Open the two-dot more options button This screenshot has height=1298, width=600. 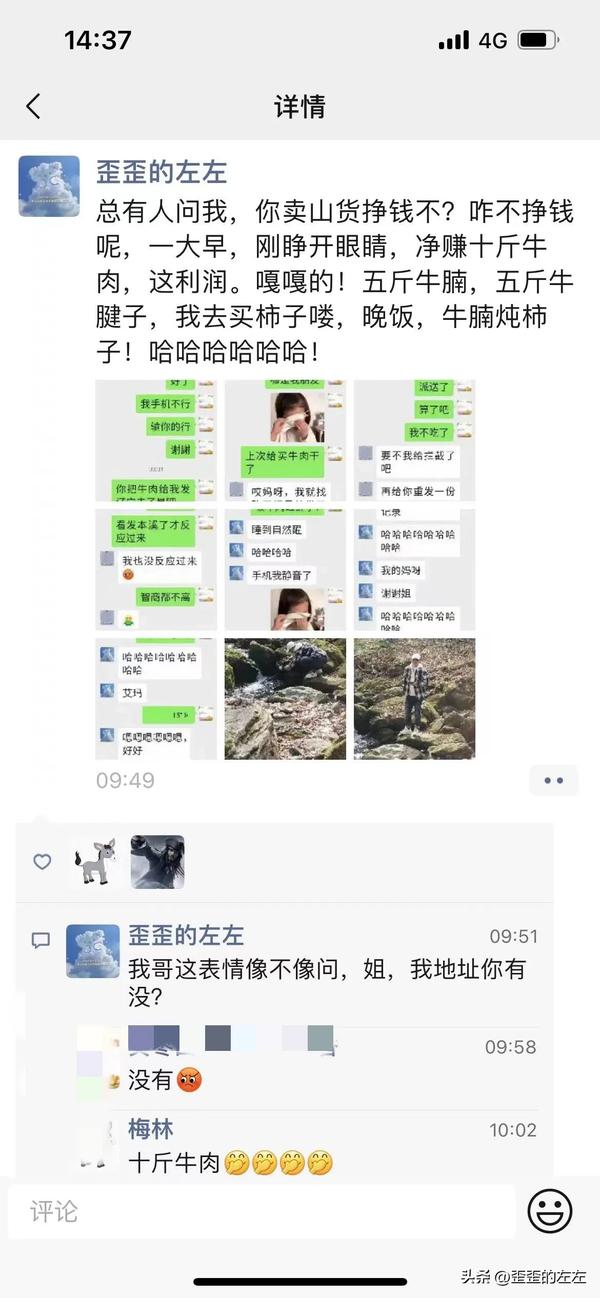click(x=554, y=780)
